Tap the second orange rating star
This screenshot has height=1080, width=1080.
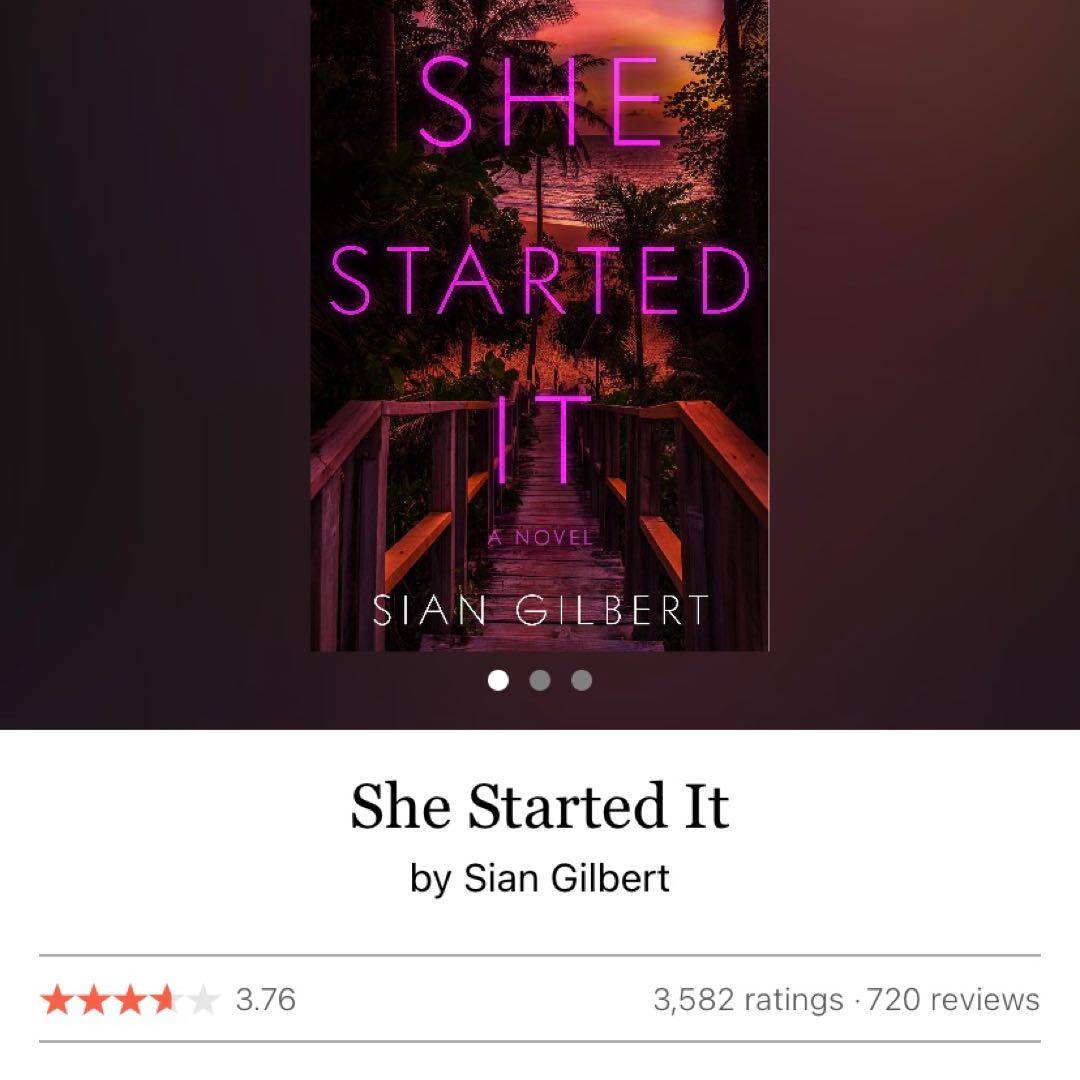(x=94, y=999)
